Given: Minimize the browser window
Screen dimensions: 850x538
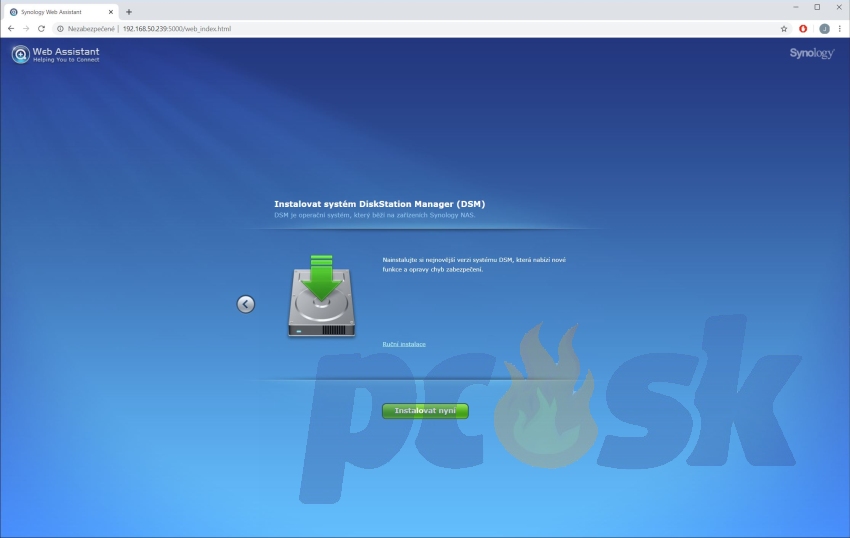Looking at the screenshot, I should [x=796, y=7].
